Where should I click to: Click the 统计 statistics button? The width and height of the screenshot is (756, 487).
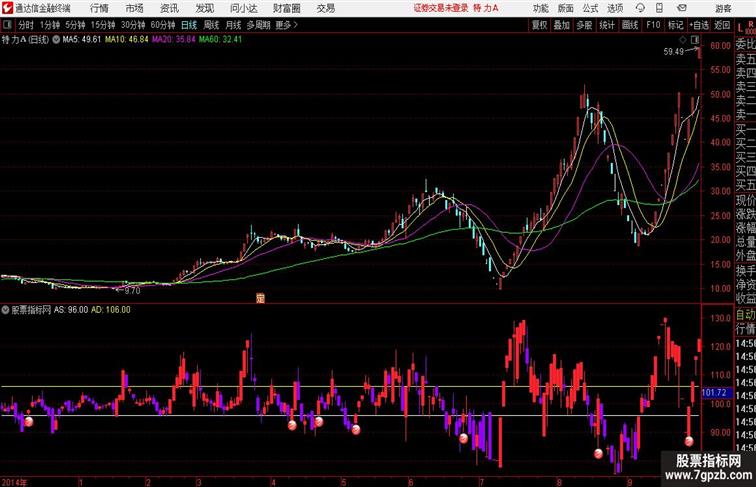pos(607,25)
